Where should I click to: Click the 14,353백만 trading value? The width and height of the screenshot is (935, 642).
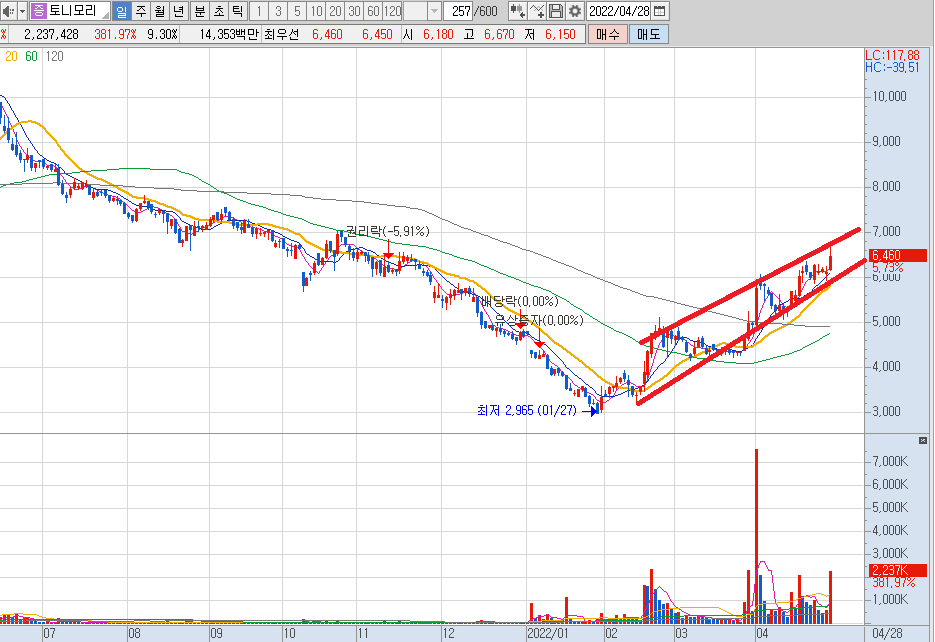pyautogui.click(x=229, y=35)
